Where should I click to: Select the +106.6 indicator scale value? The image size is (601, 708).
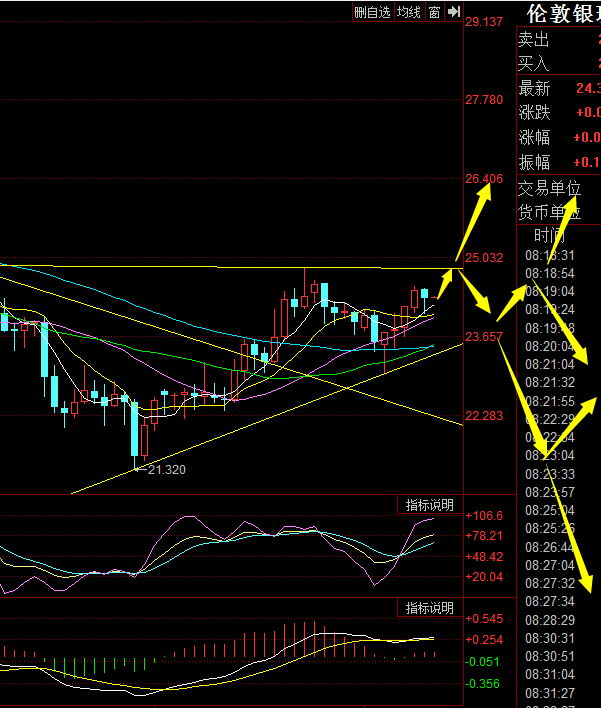tap(484, 516)
